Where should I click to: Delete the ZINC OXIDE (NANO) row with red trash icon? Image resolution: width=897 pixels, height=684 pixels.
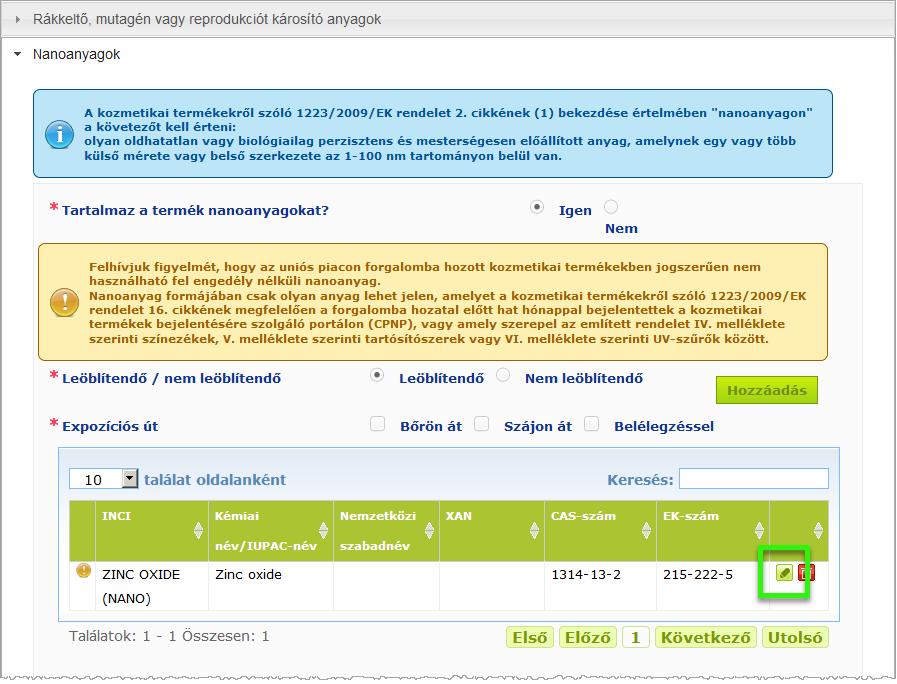click(807, 572)
